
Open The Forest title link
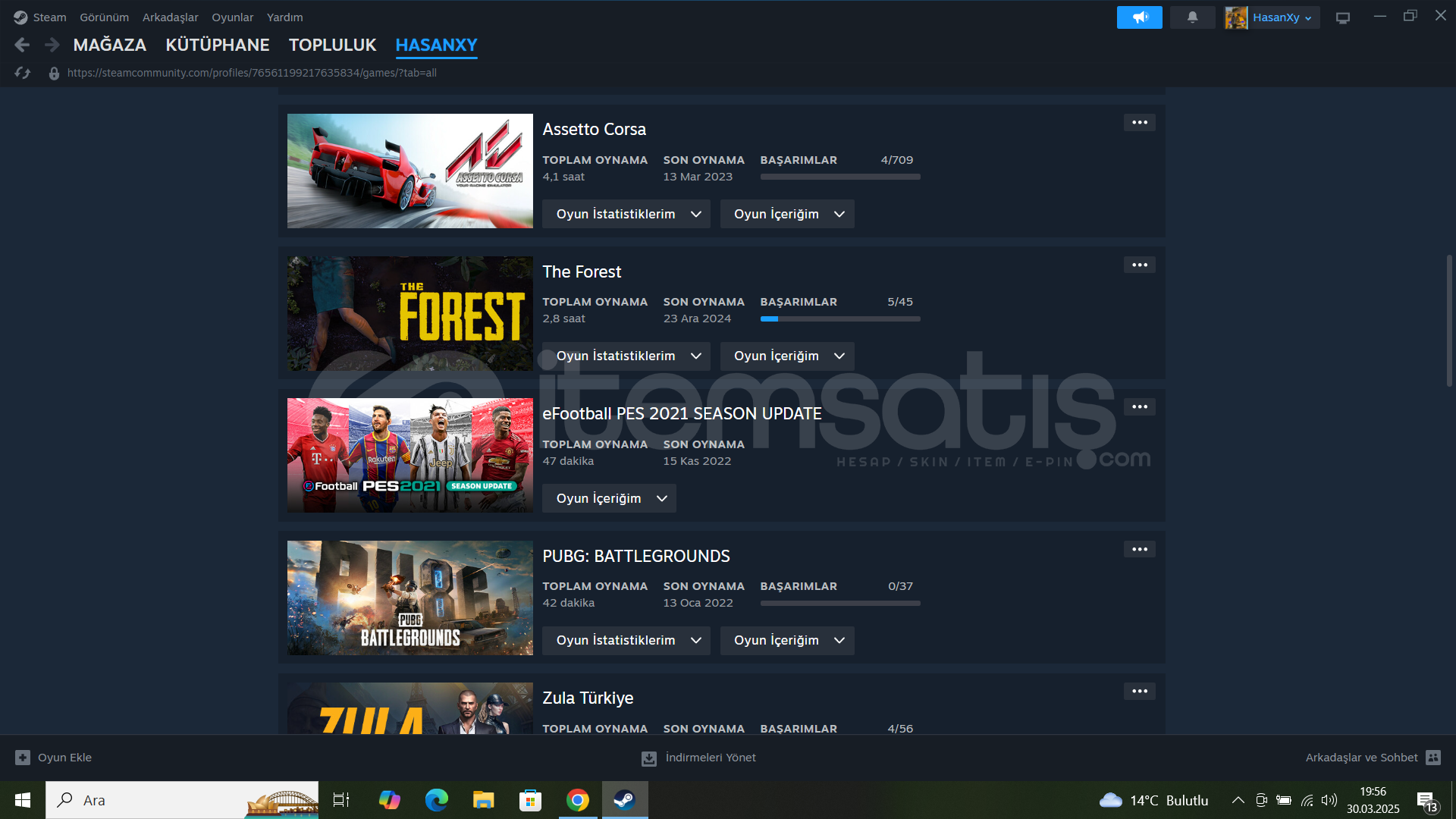click(x=582, y=271)
